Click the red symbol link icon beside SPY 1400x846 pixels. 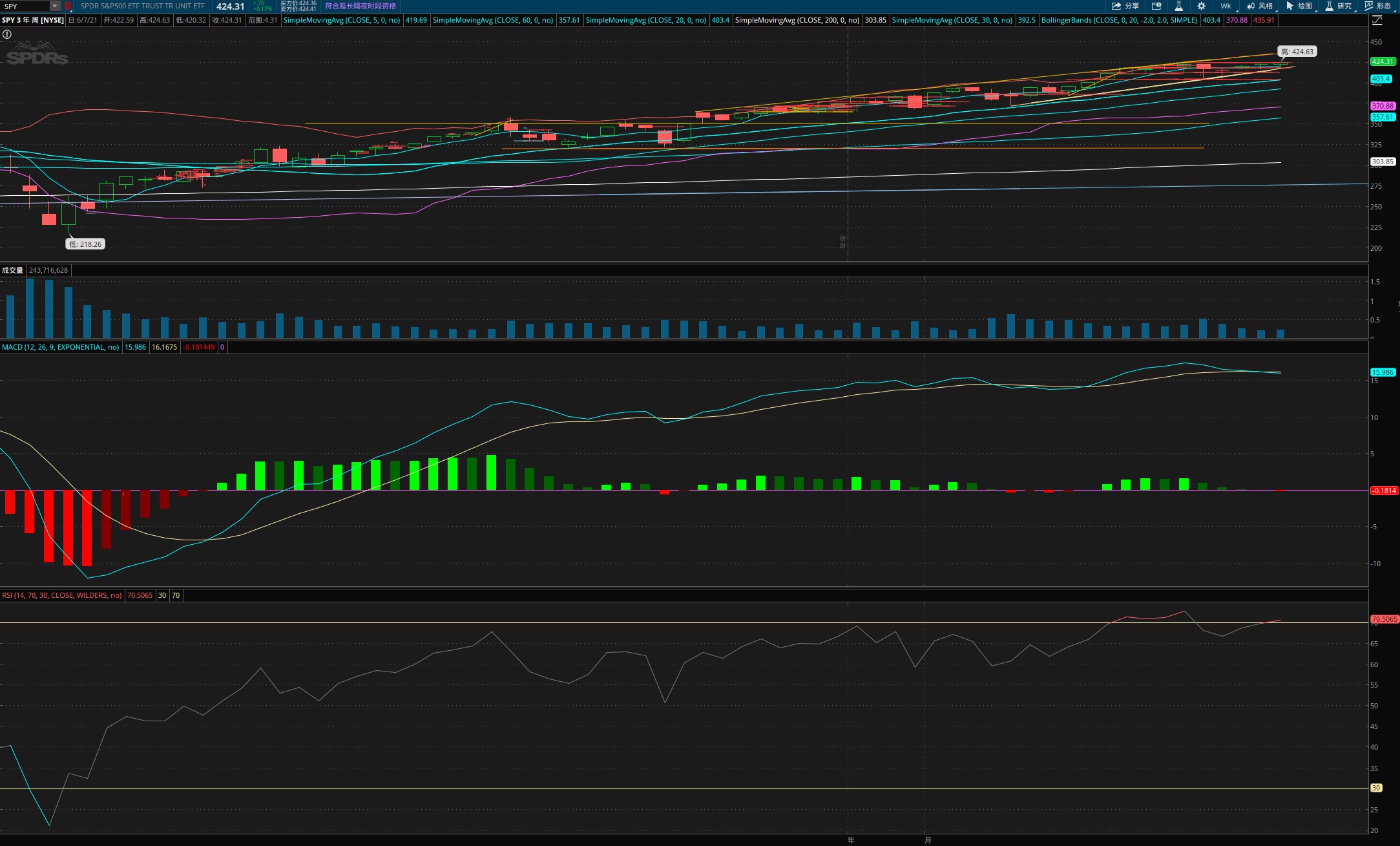coord(68,6)
